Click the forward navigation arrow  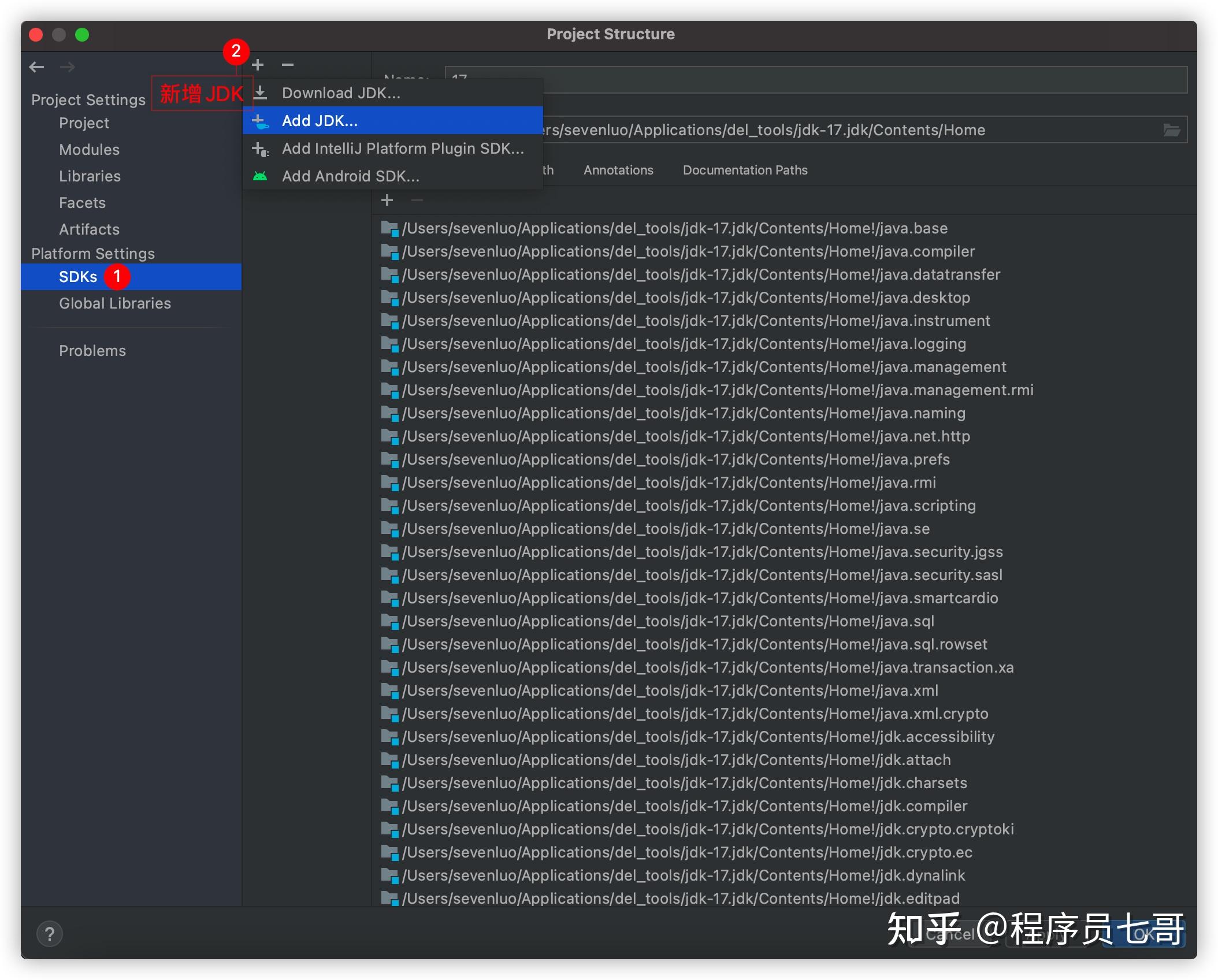[x=68, y=67]
